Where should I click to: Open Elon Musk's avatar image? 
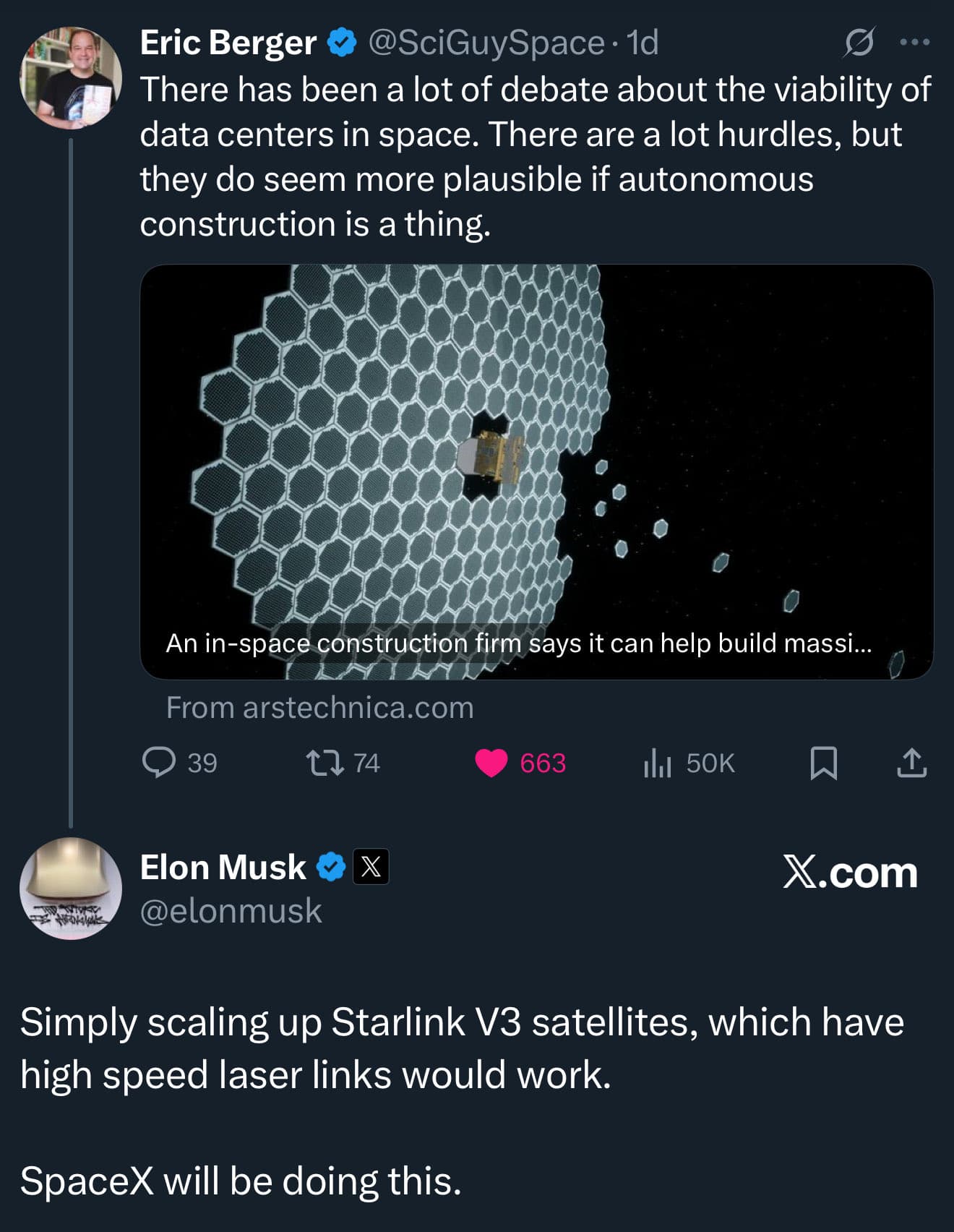70,889
